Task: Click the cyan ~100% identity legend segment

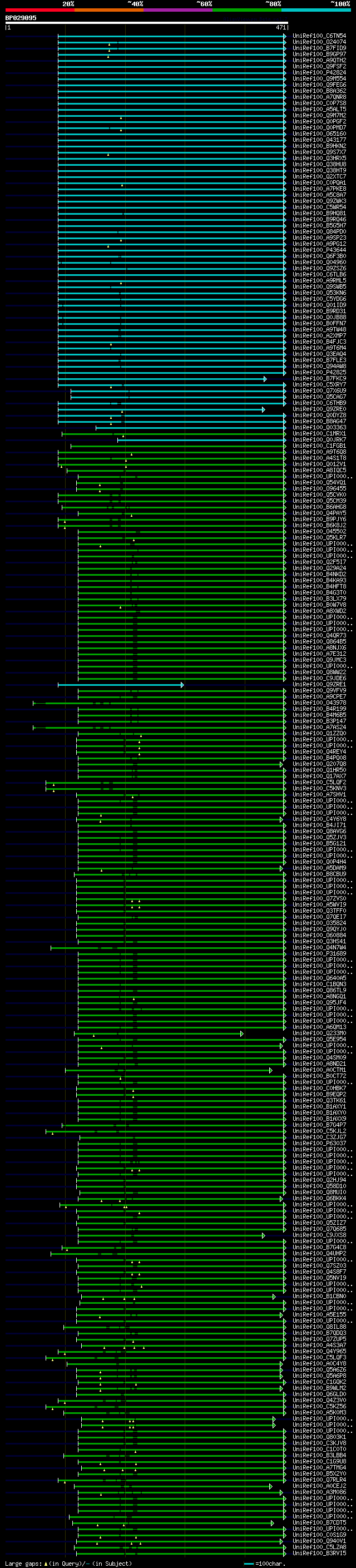Action: click(x=317, y=10)
